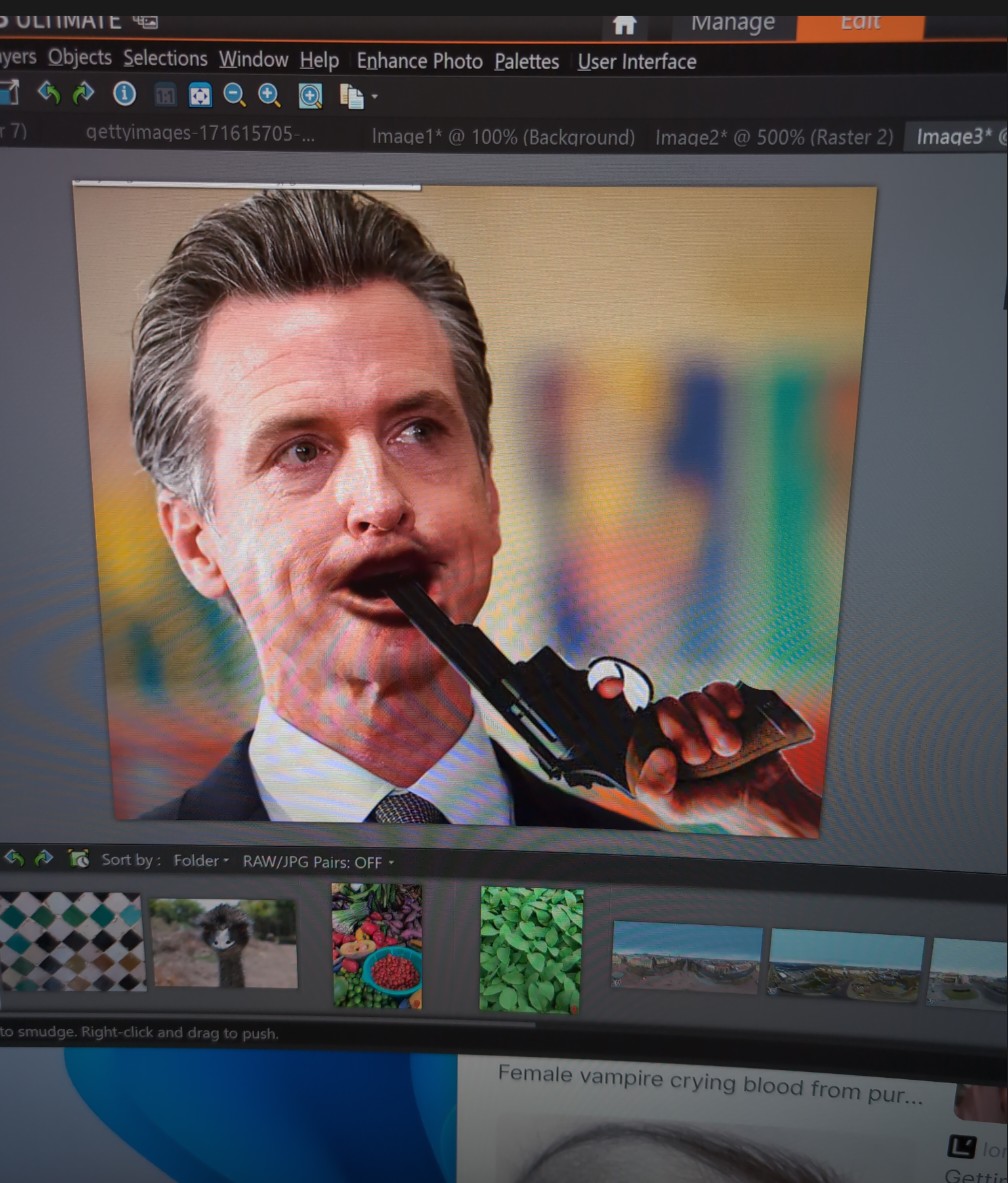The width and height of the screenshot is (1008, 1183).
Task: Switch to the gettyimages-171615705 document tab
Action: [x=200, y=134]
